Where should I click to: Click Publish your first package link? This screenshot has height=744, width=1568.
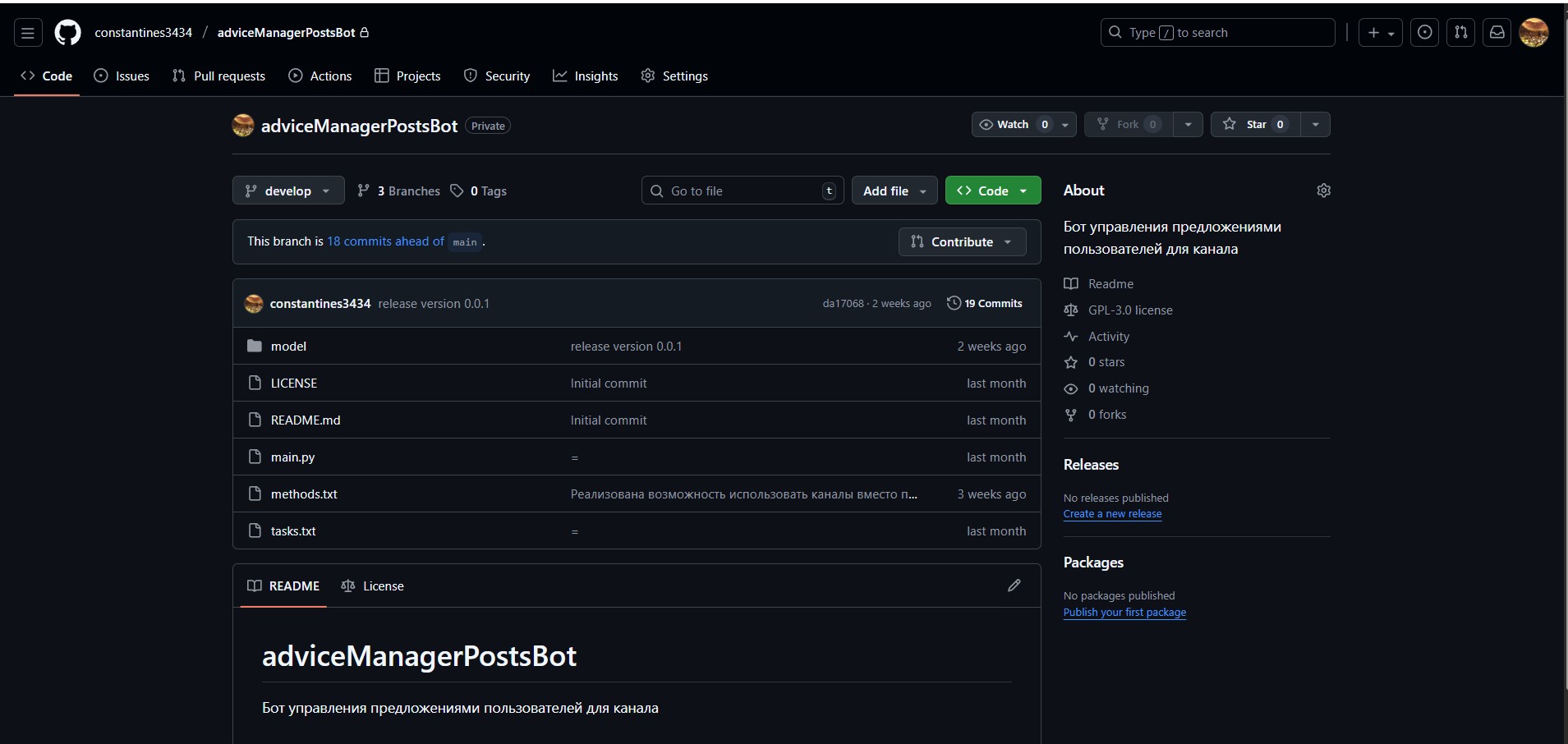[1124, 613]
